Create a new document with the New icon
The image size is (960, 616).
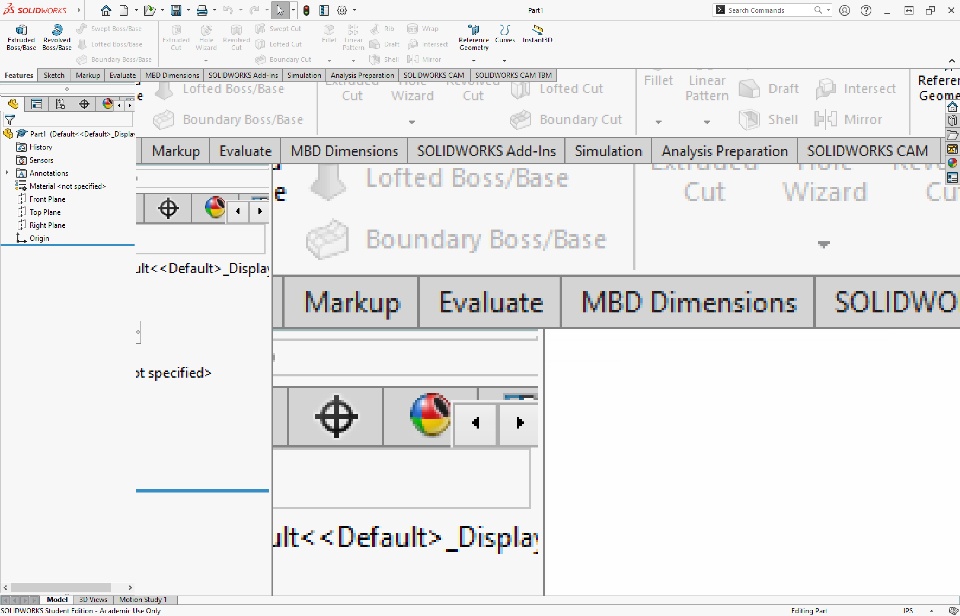(124, 10)
